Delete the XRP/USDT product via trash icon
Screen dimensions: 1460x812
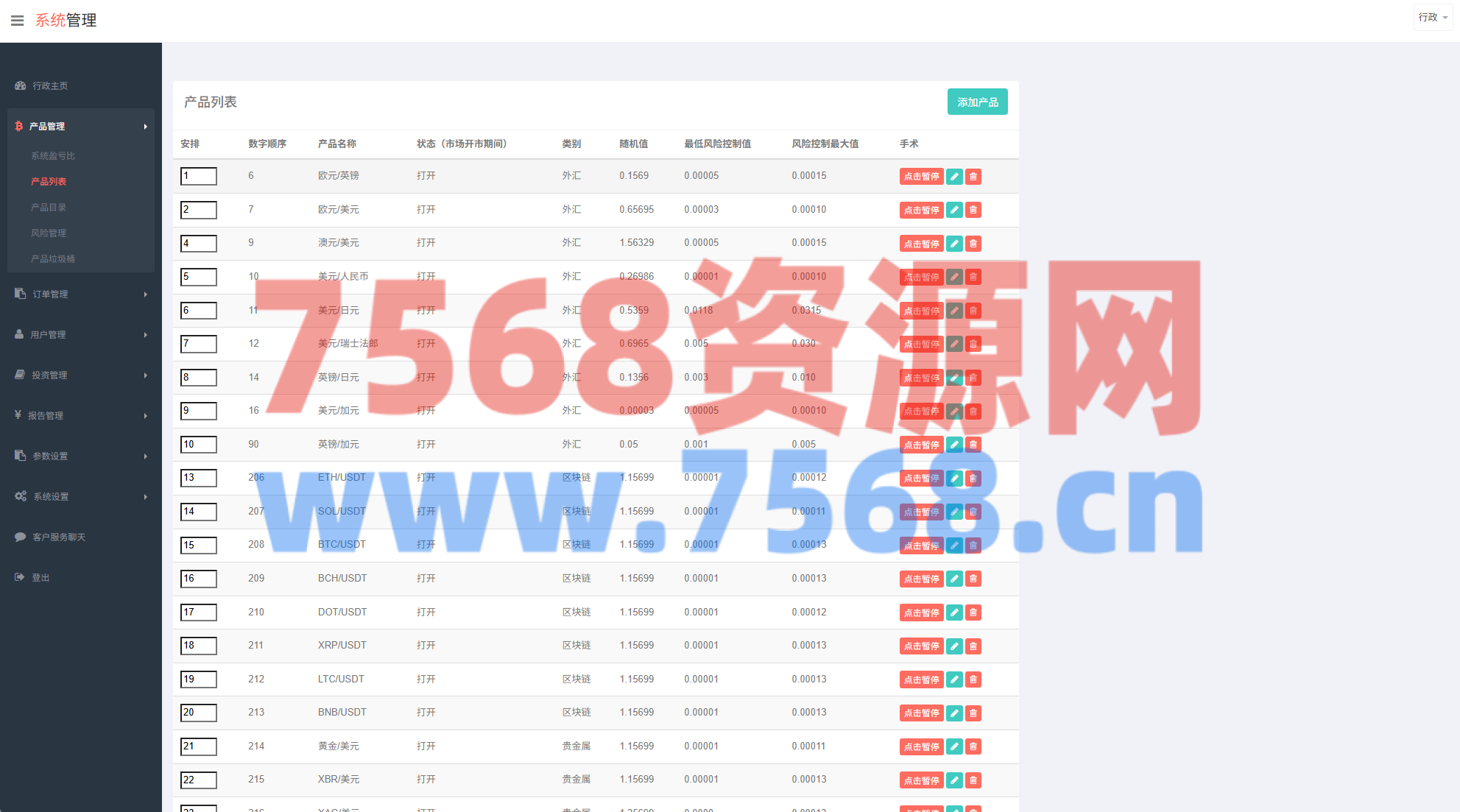click(x=973, y=646)
